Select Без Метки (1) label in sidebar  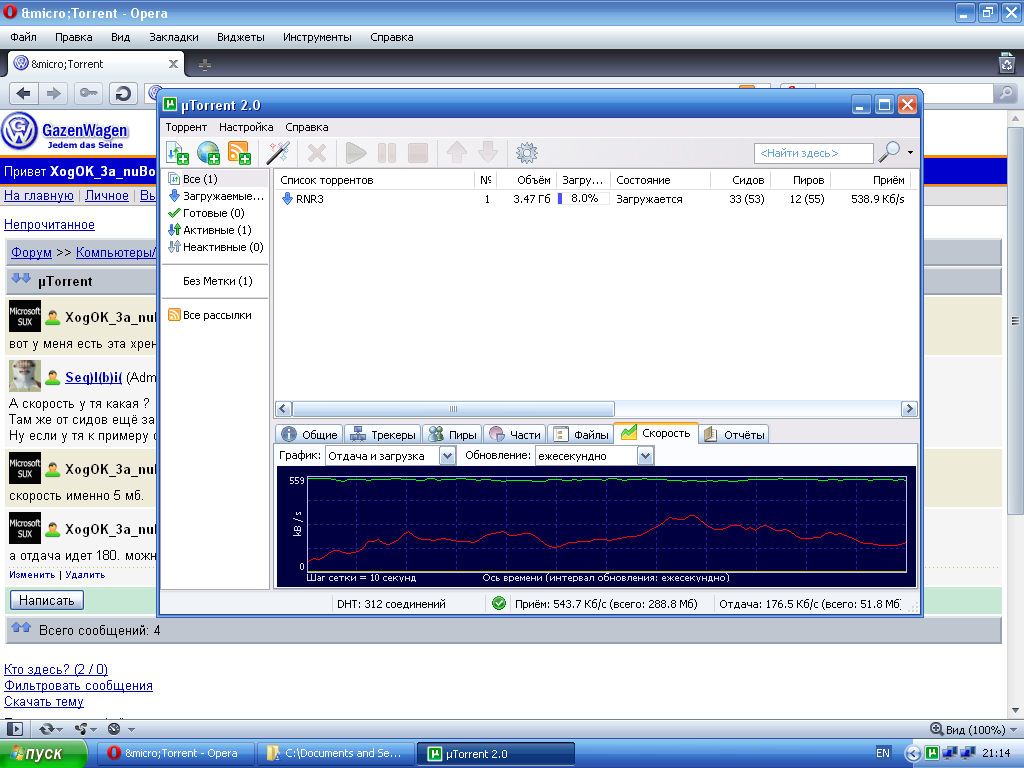click(216, 281)
